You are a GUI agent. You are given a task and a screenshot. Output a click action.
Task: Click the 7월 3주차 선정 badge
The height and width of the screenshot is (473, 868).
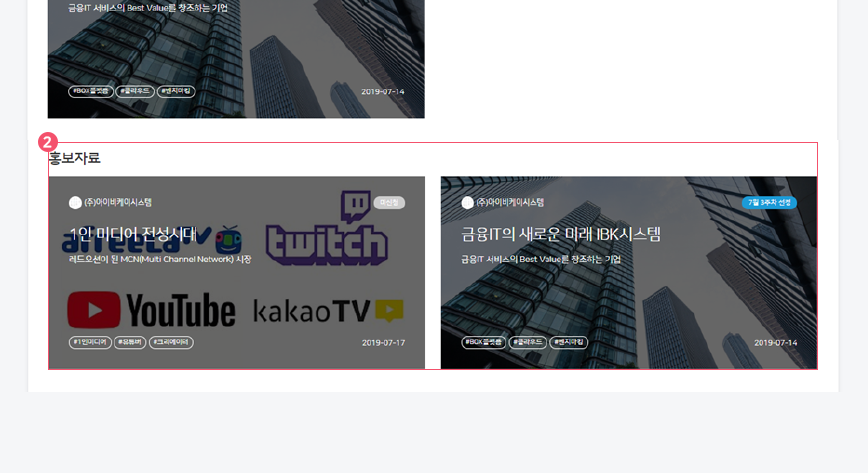(769, 203)
